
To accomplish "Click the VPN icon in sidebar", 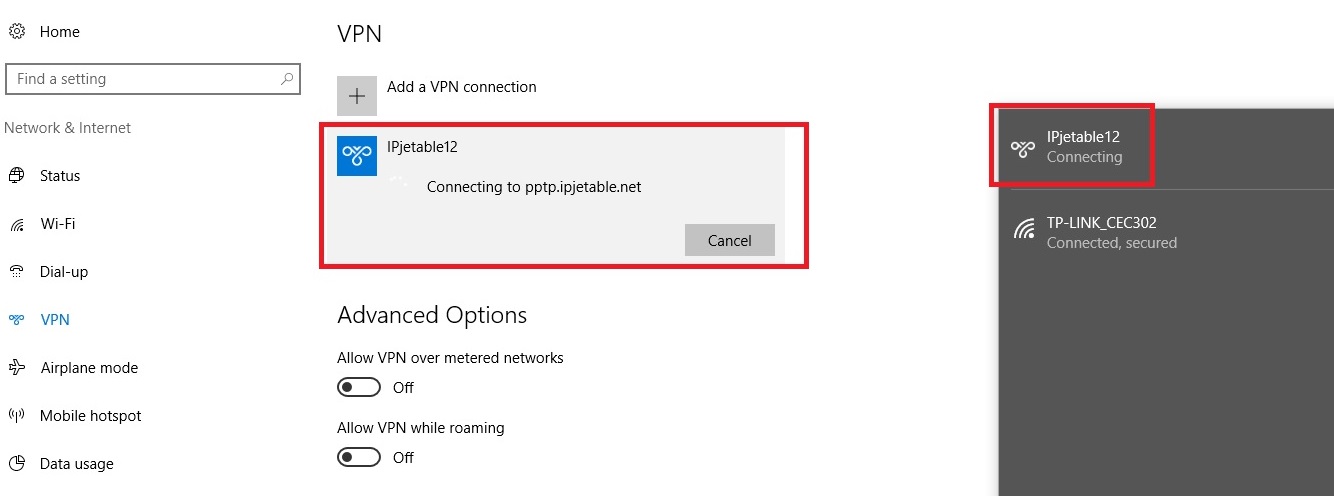I will [16, 320].
